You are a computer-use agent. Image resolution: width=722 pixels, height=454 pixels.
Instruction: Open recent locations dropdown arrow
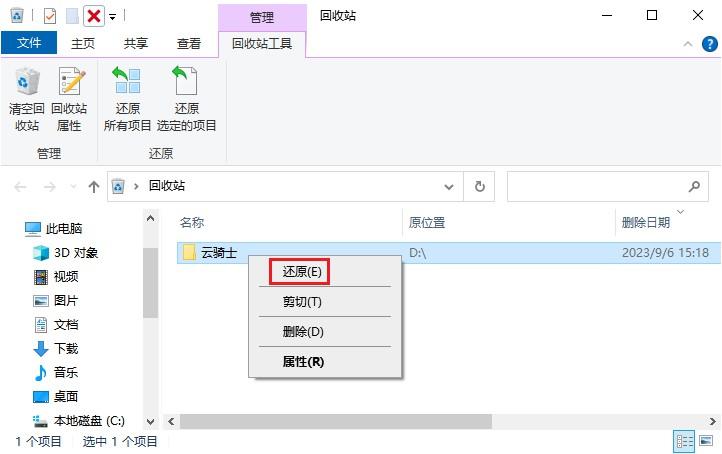(73, 187)
